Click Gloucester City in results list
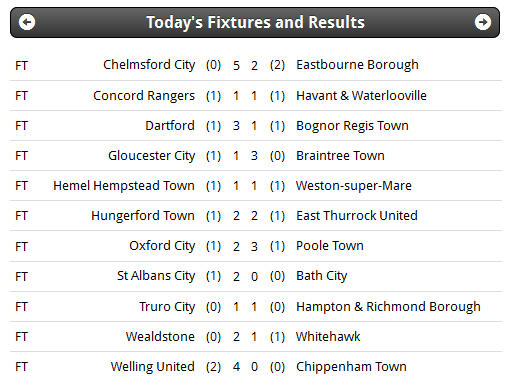505x385 pixels. pyautogui.click(x=152, y=156)
